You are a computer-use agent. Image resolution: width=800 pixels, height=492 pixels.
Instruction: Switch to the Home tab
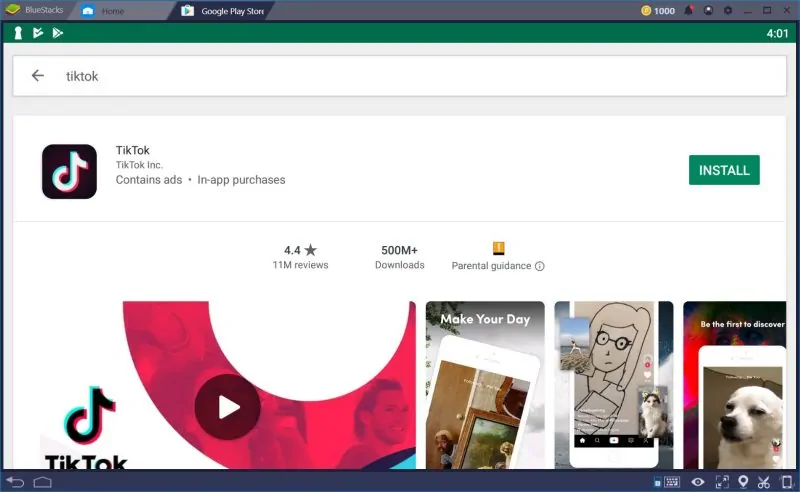(112, 11)
